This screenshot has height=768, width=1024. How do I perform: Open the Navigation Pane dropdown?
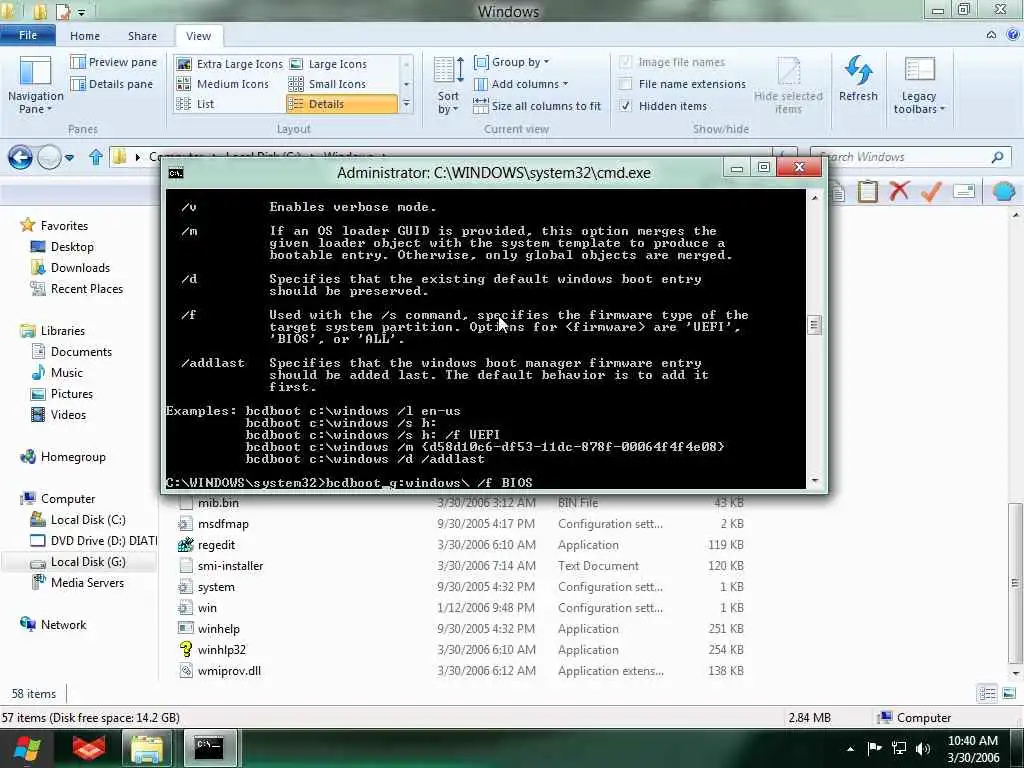click(x=35, y=85)
